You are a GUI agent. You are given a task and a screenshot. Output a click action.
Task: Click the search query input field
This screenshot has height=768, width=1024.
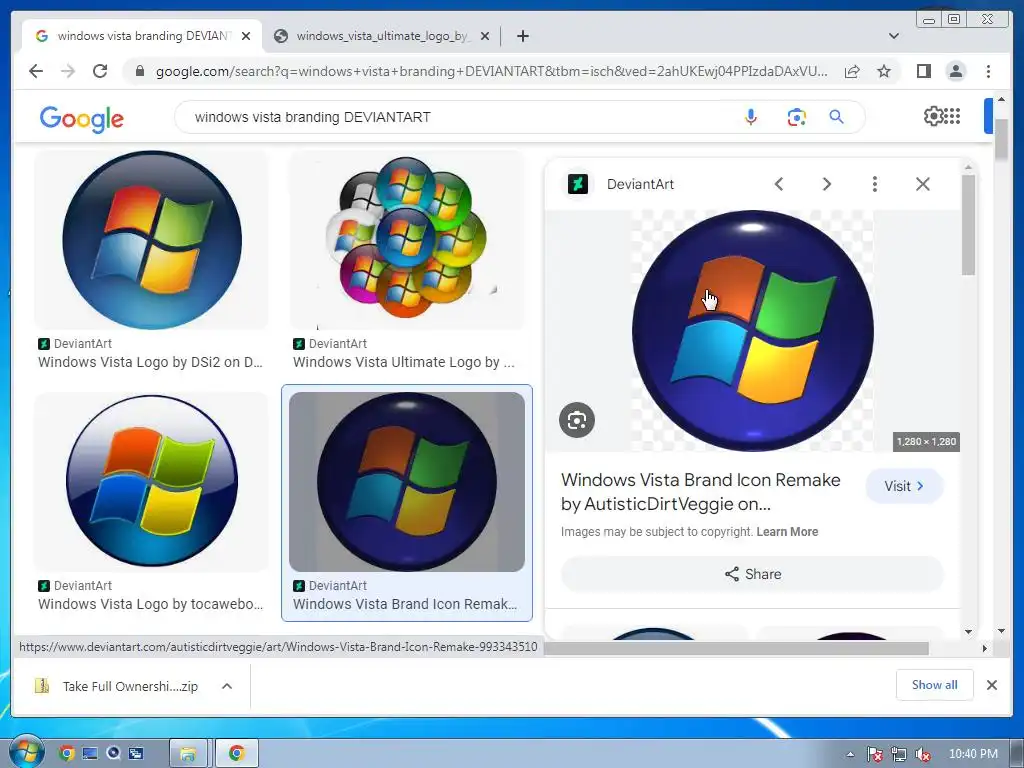(457, 117)
